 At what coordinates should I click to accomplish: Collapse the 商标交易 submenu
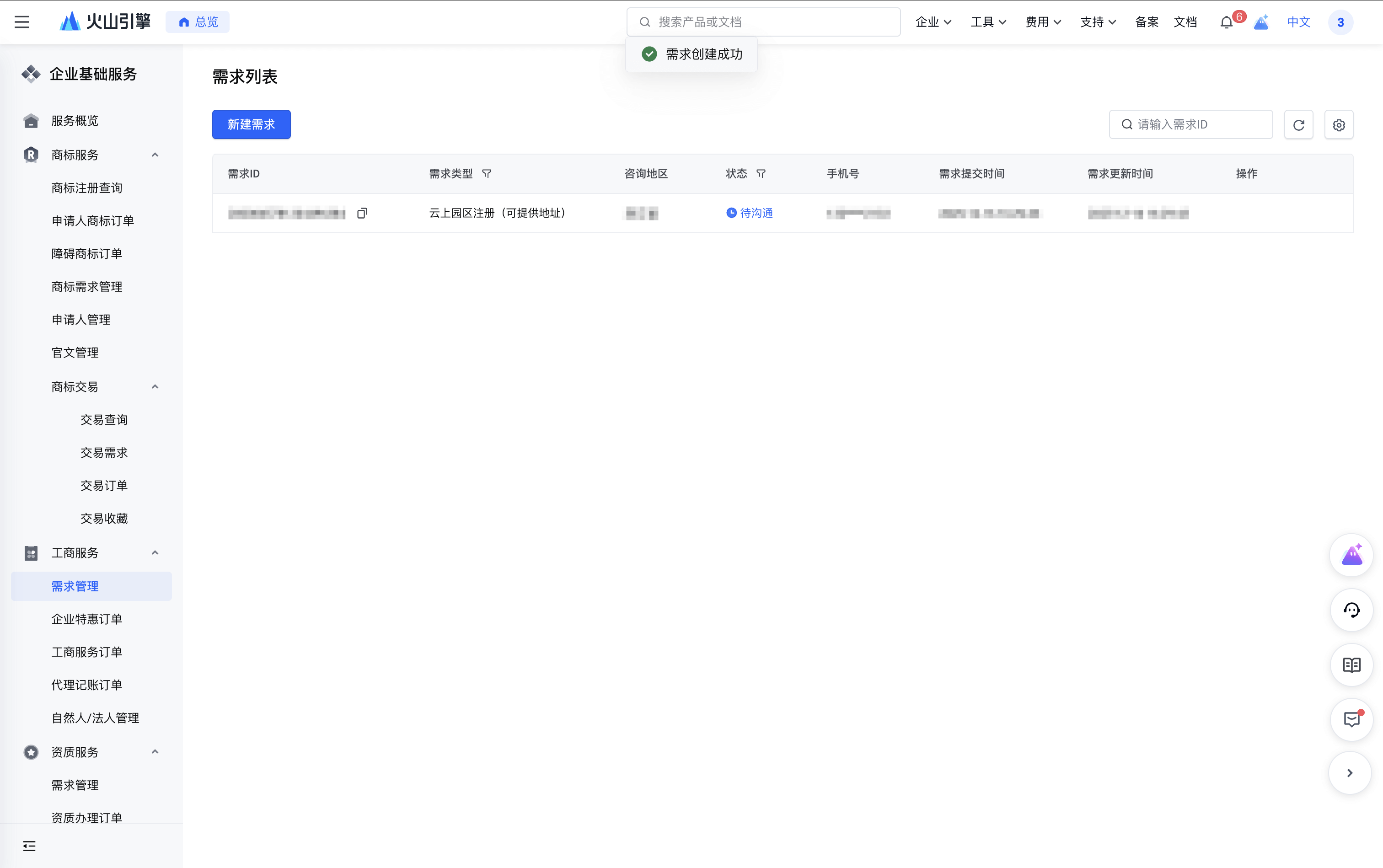pyautogui.click(x=155, y=387)
